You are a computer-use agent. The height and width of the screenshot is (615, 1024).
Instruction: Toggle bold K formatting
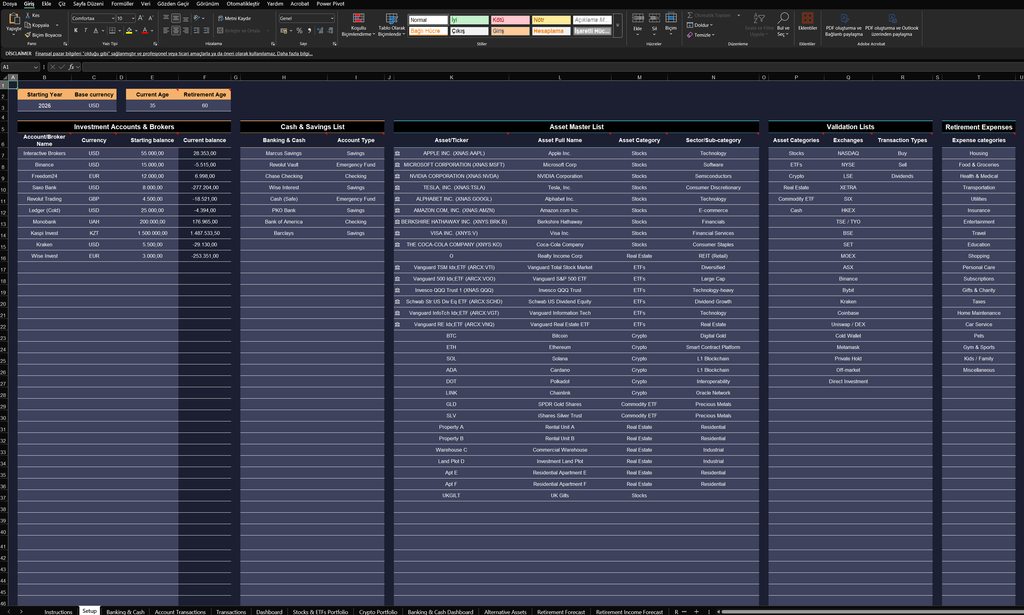click(x=76, y=30)
